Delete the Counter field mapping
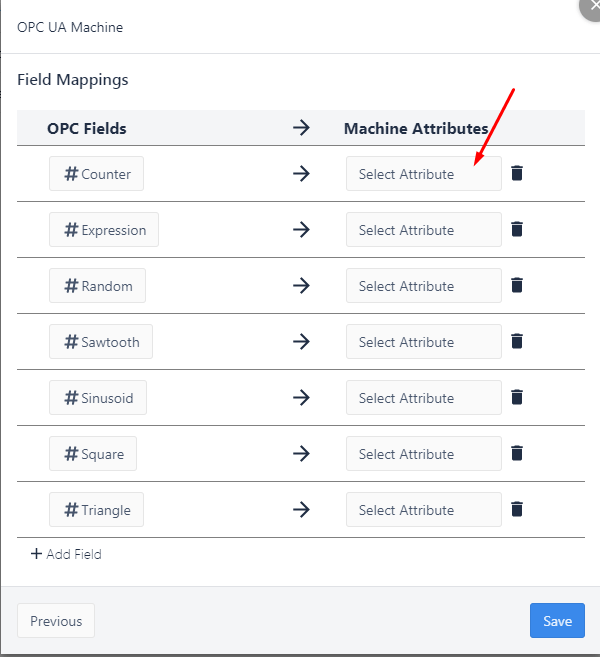 coord(517,173)
